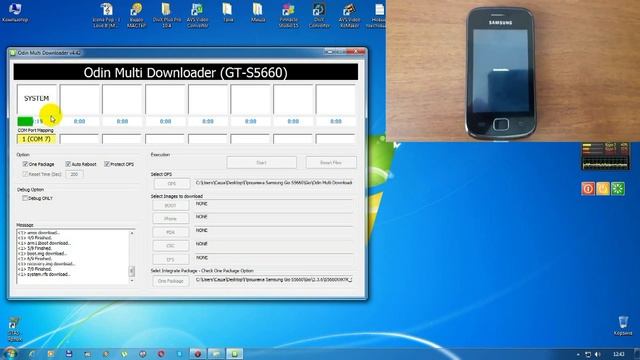This screenshot has height=360, width=640.
Task: Select log line system.rfs download
Action: click(x=44, y=275)
